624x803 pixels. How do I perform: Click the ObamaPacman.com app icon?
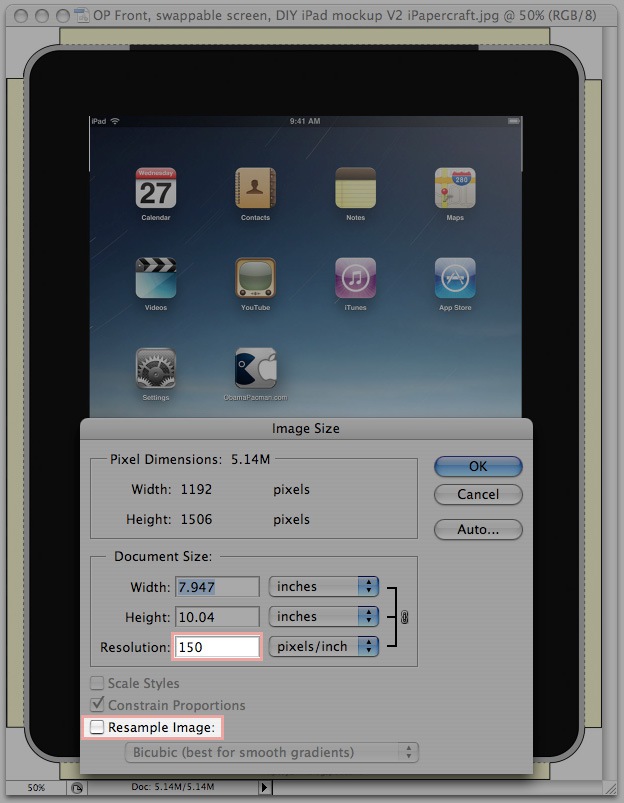[255, 368]
